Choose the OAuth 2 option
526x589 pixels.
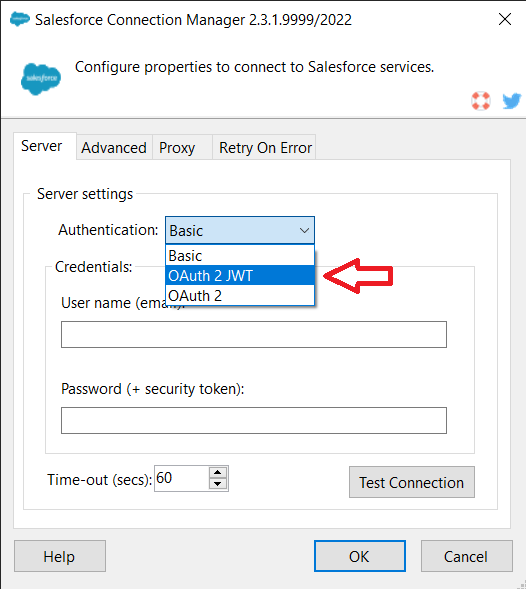click(x=240, y=295)
